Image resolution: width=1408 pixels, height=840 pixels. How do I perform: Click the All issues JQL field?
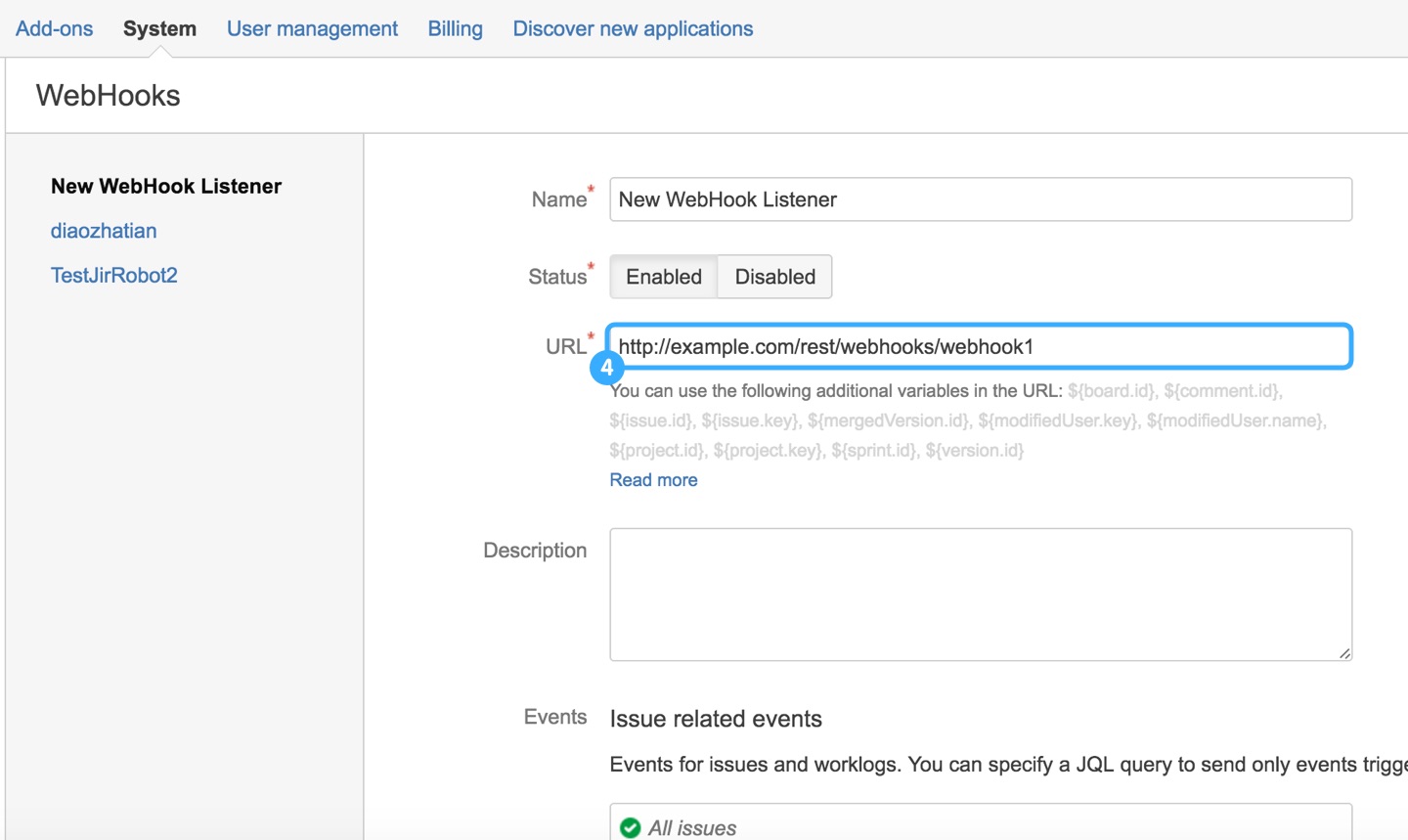coord(981,822)
